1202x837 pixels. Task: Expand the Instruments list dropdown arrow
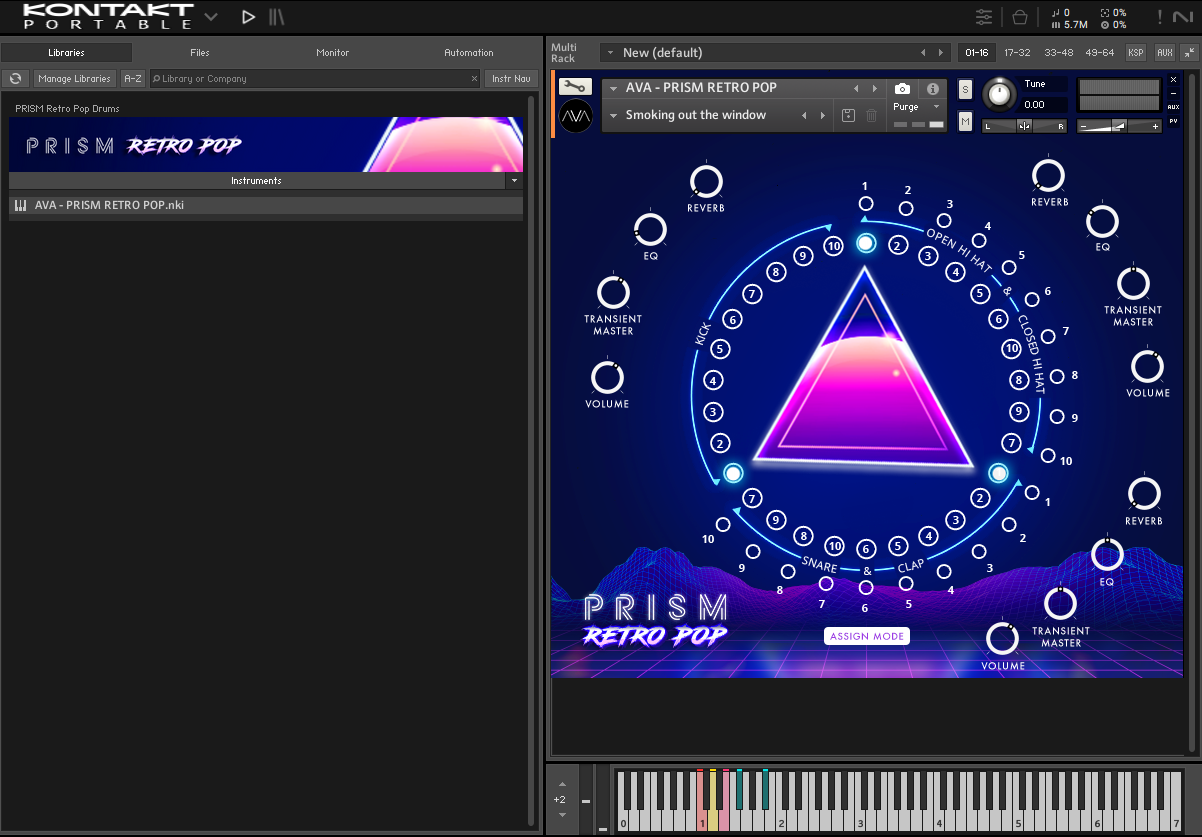coord(514,181)
